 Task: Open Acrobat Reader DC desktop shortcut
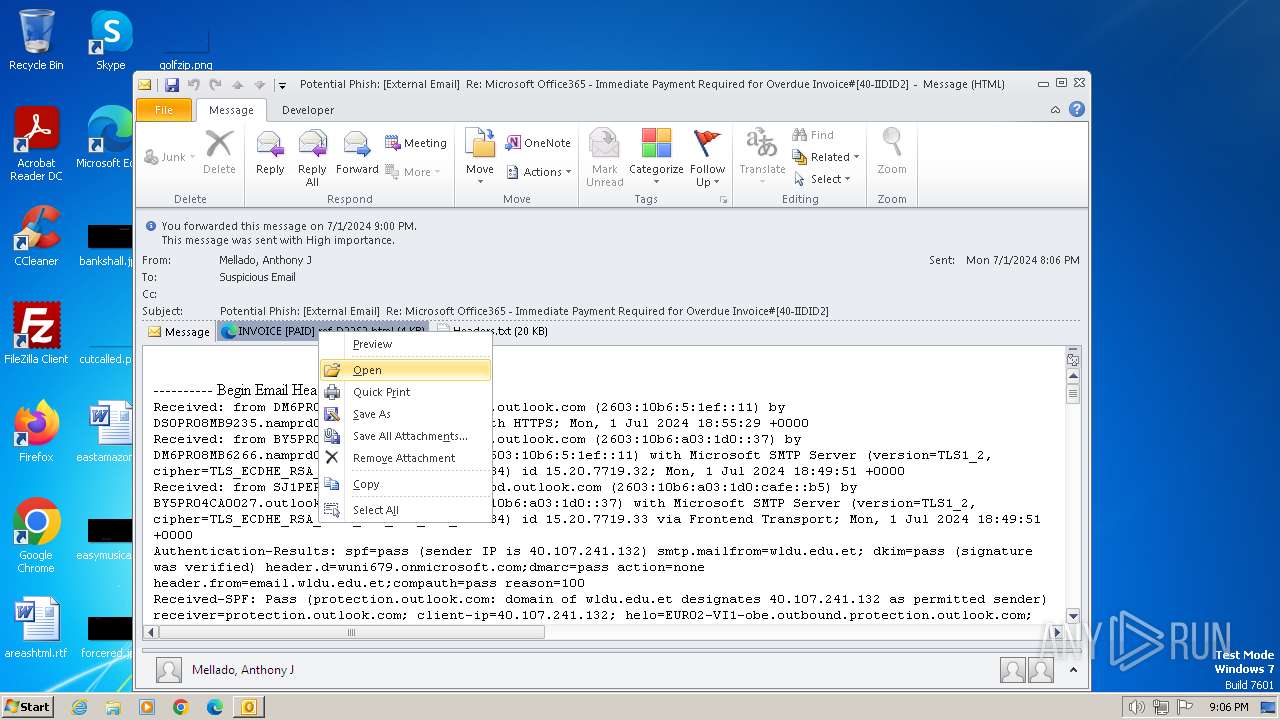pyautogui.click(x=36, y=144)
